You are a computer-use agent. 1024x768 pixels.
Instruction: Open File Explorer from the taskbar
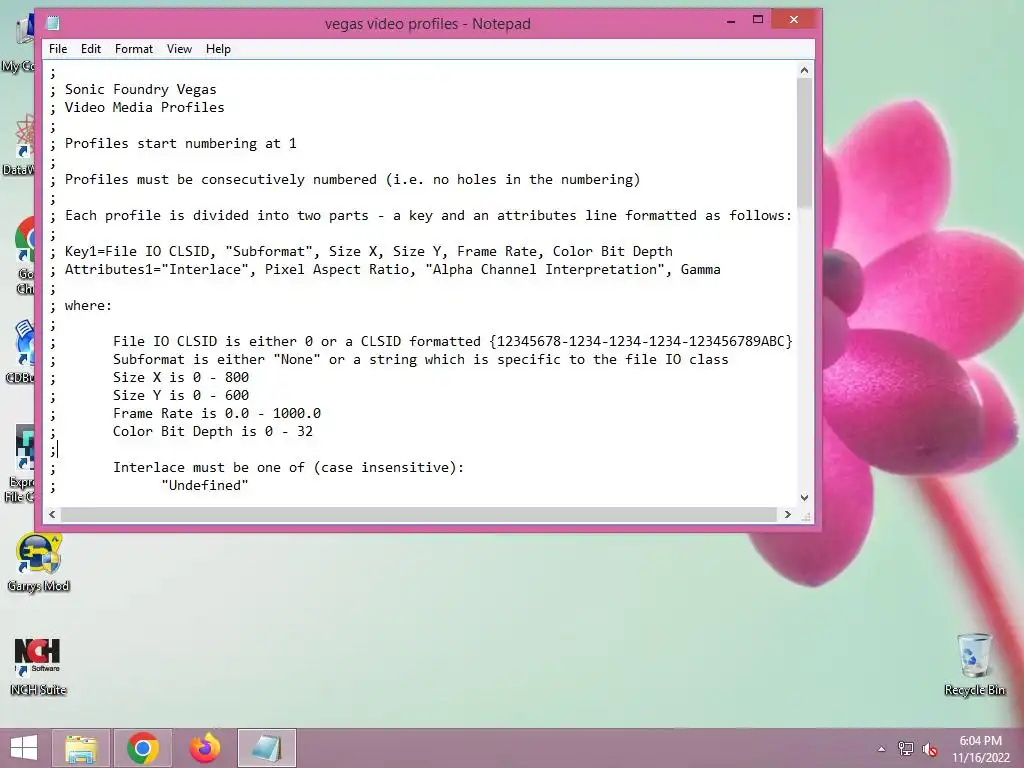81,748
